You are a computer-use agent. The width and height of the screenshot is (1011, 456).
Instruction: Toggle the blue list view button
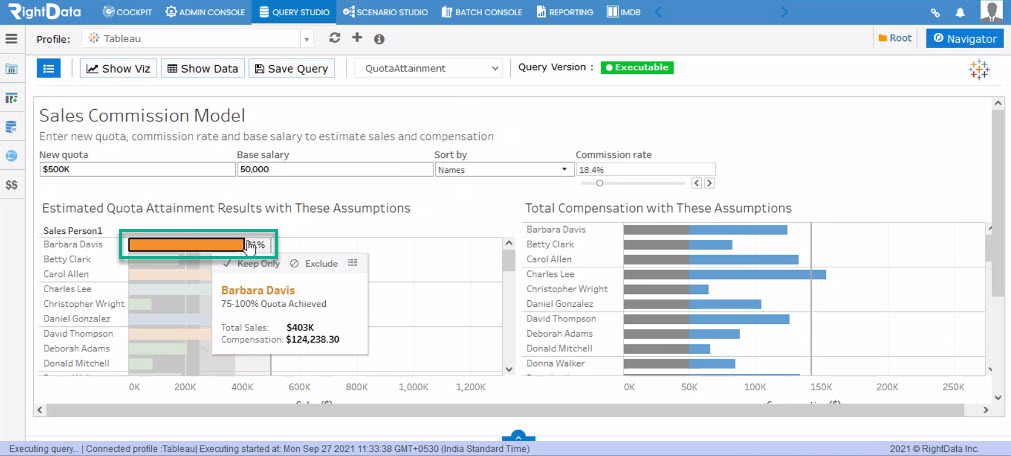point(48,68)
